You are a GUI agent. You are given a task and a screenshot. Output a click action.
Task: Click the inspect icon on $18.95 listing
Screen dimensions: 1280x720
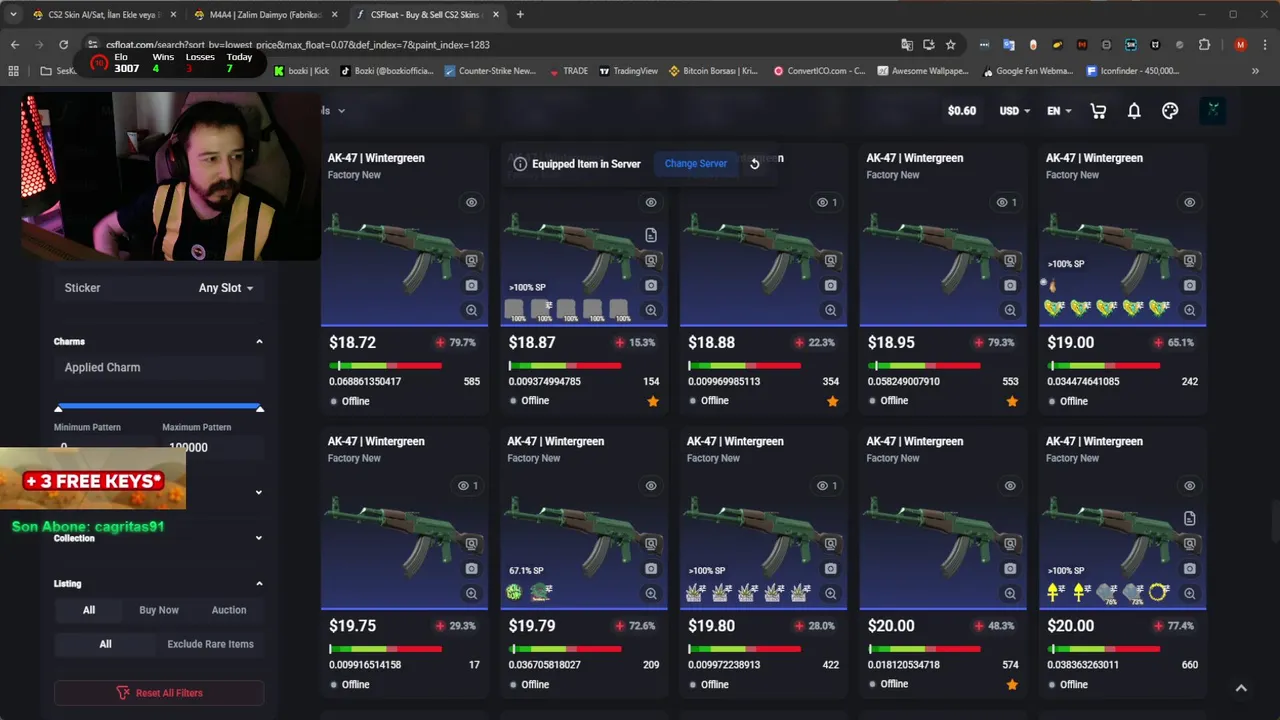coord(1010,260)
